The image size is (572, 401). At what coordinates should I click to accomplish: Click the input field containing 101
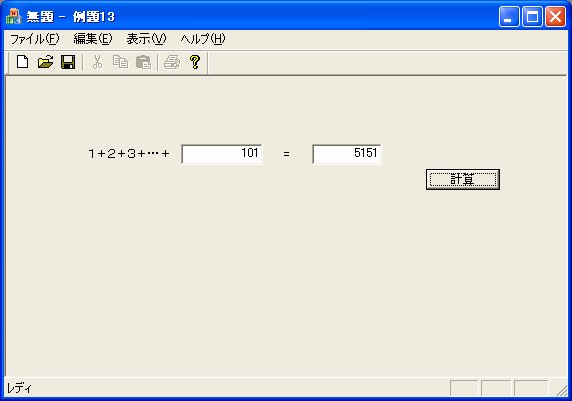tap(222, 154)
